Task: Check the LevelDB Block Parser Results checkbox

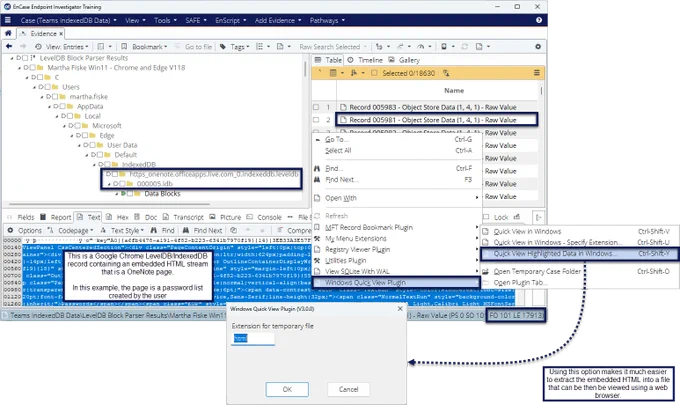Action: click(x=25, y=58)
